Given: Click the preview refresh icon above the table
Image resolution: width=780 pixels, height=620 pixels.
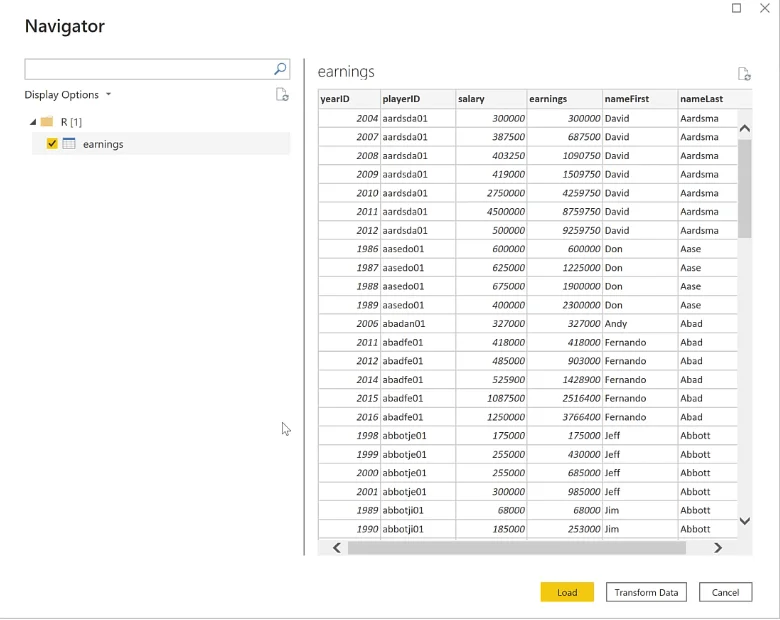Looking at the screenshot, I should (x=744, y=74).
